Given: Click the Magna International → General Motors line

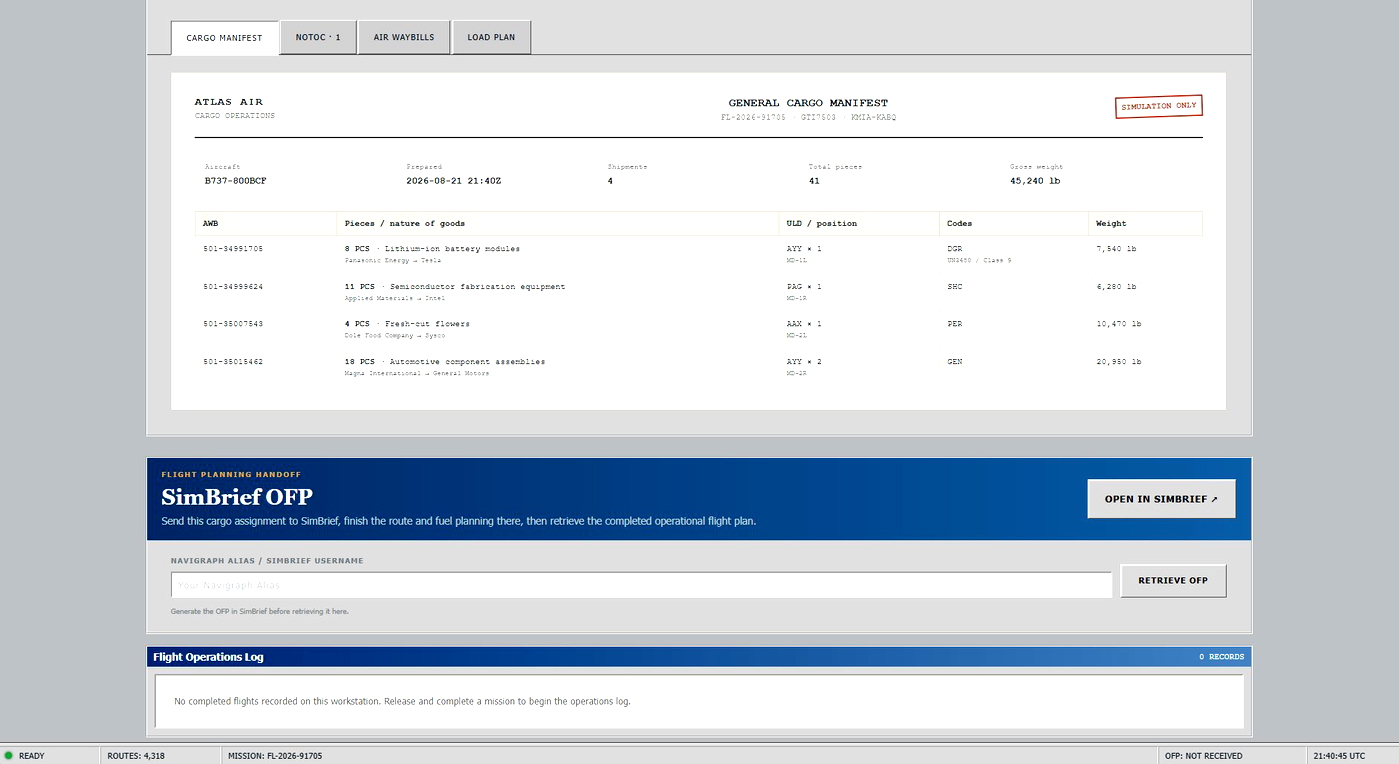Looking at the screenshot, I should (x=416, y=373).
